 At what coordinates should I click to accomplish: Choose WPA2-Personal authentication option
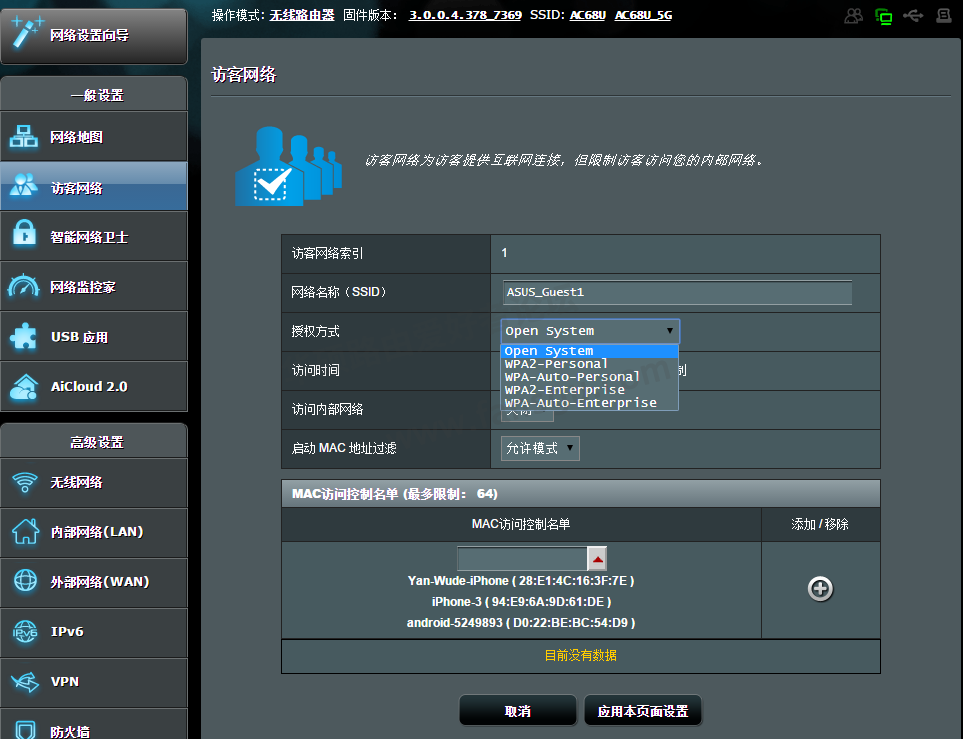tap(590, 364)
